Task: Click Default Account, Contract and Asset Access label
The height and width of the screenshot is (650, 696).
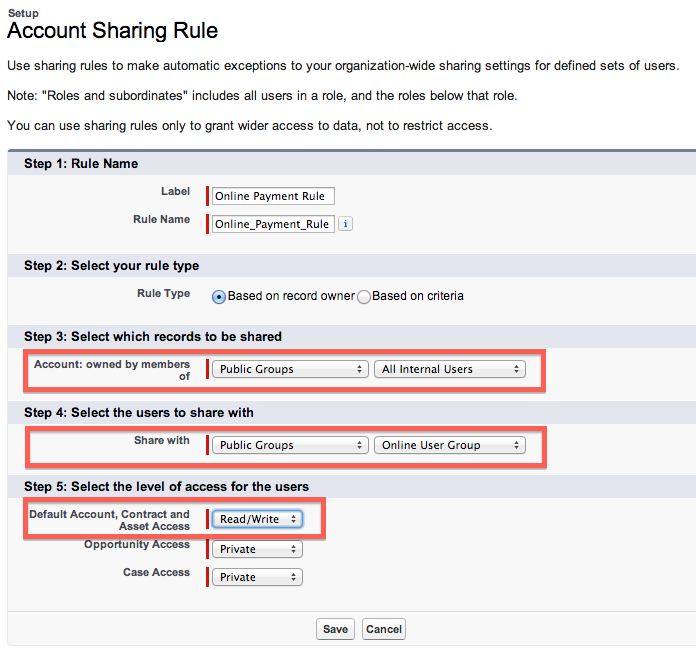Action: pyautogui.click(x=109, y=520)
